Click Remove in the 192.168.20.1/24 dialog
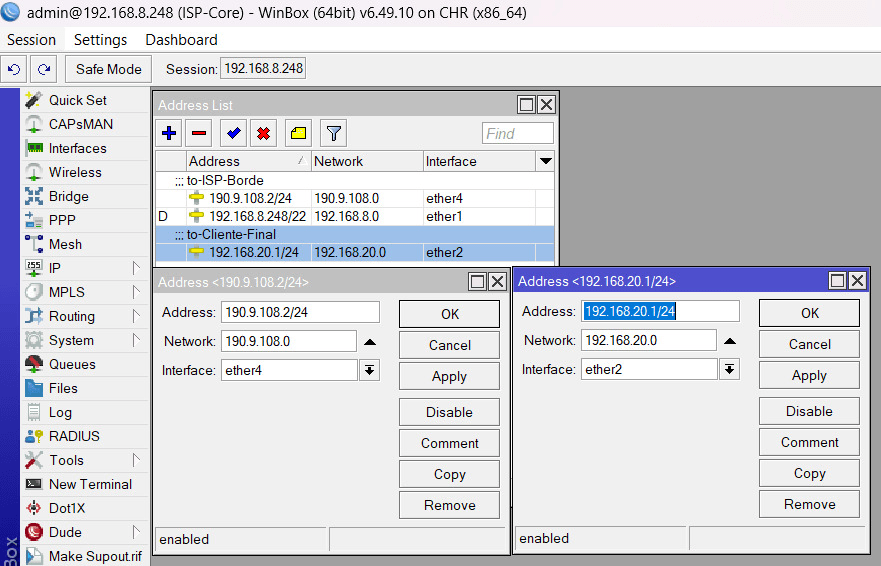This screenshot has width=881, height=566. coord(810,504)
